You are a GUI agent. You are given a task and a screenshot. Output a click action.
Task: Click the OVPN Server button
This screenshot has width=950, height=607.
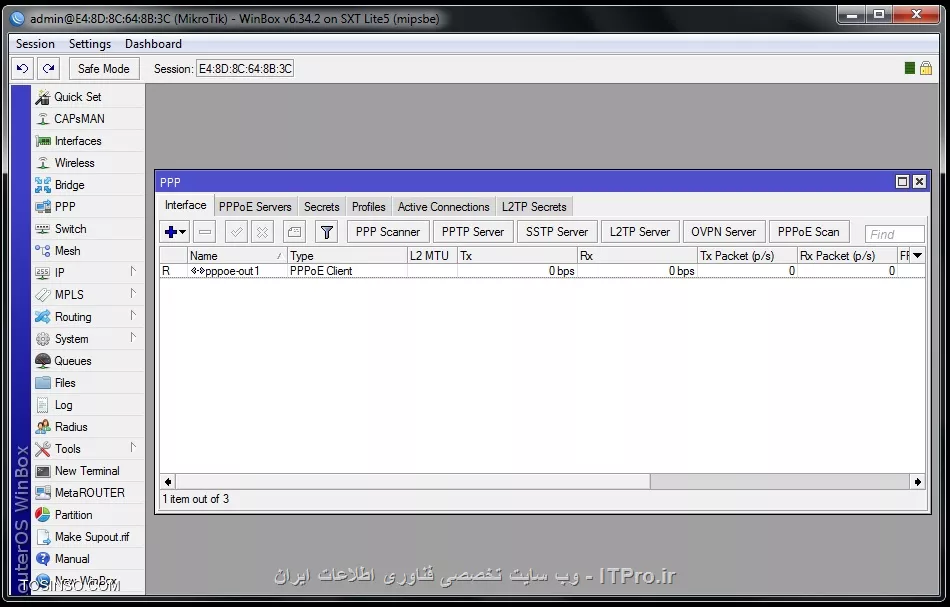723,231
